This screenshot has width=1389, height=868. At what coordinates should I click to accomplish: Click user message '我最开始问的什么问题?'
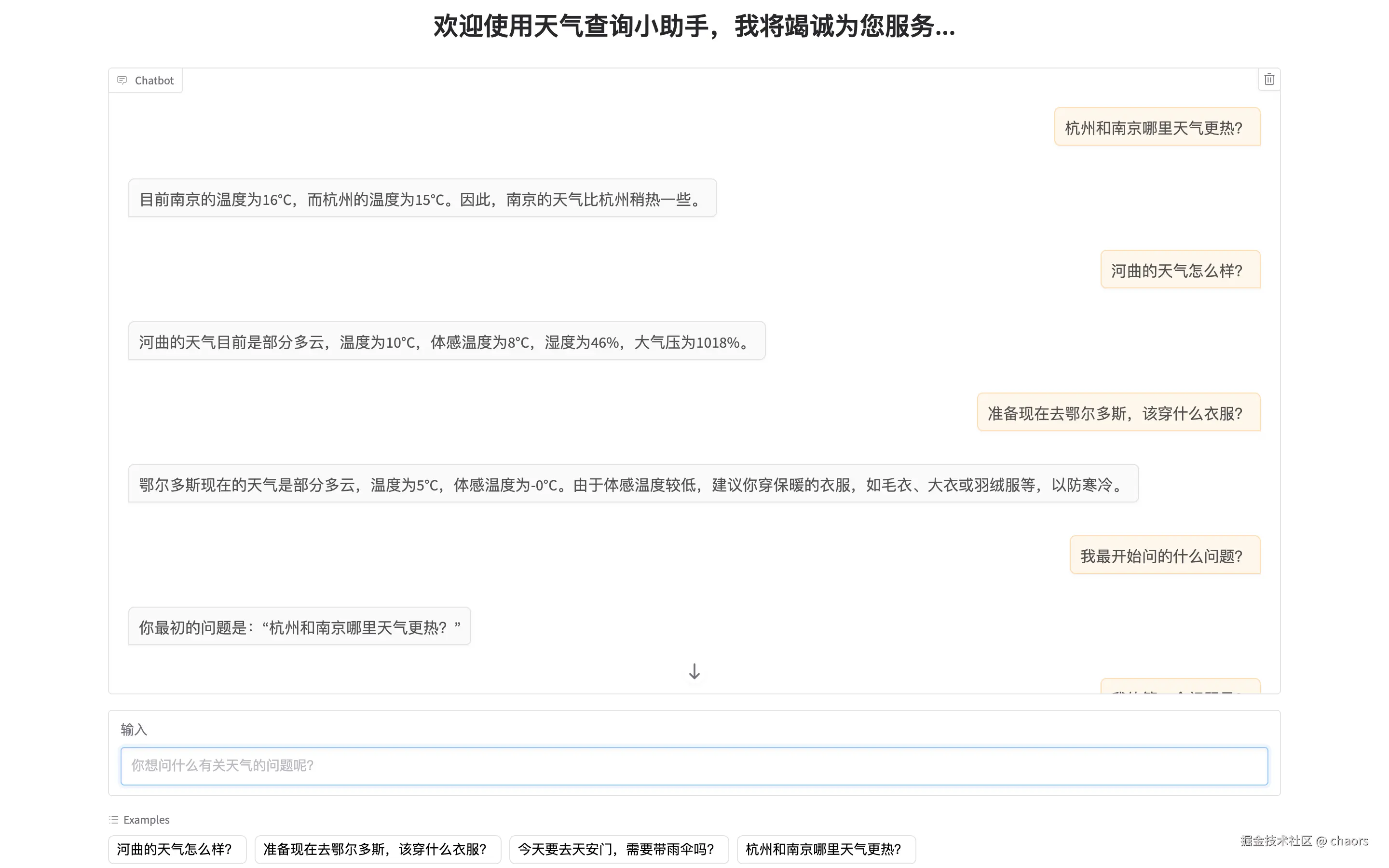(x=1164, y=555)
